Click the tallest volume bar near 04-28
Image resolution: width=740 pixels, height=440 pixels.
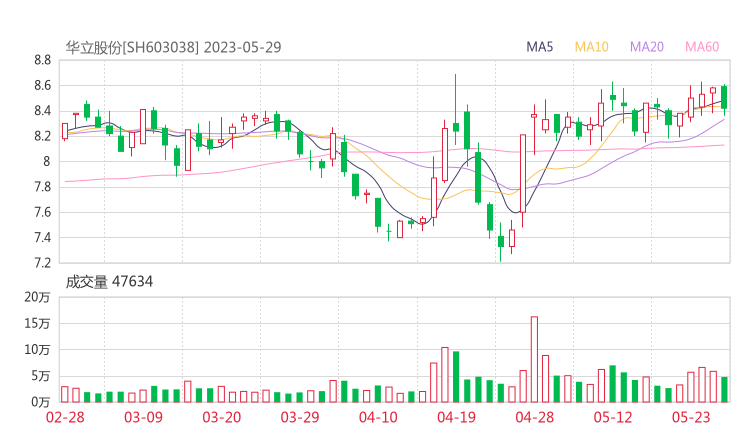tap(534, 359)
